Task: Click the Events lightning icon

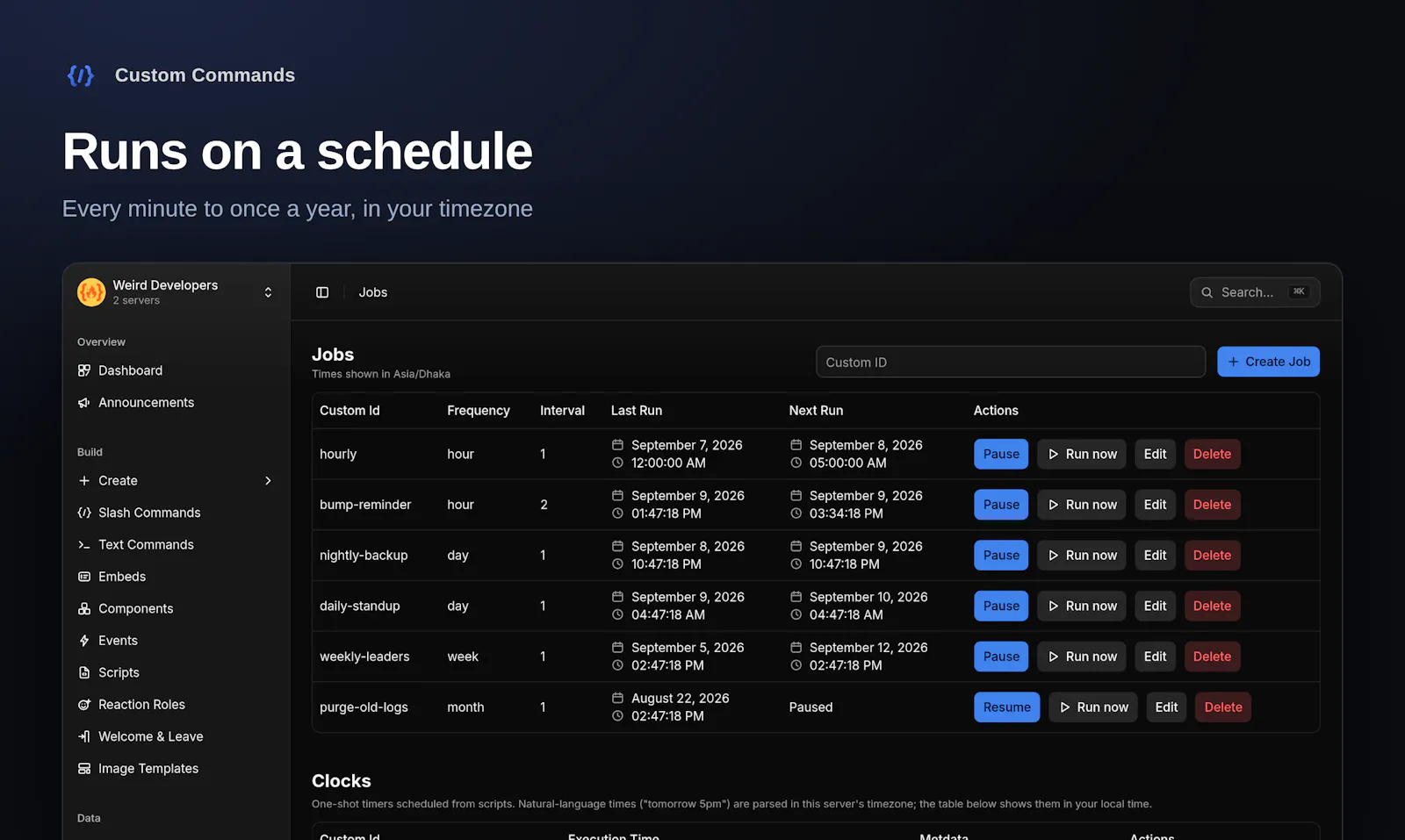Action: click(84, 641)
